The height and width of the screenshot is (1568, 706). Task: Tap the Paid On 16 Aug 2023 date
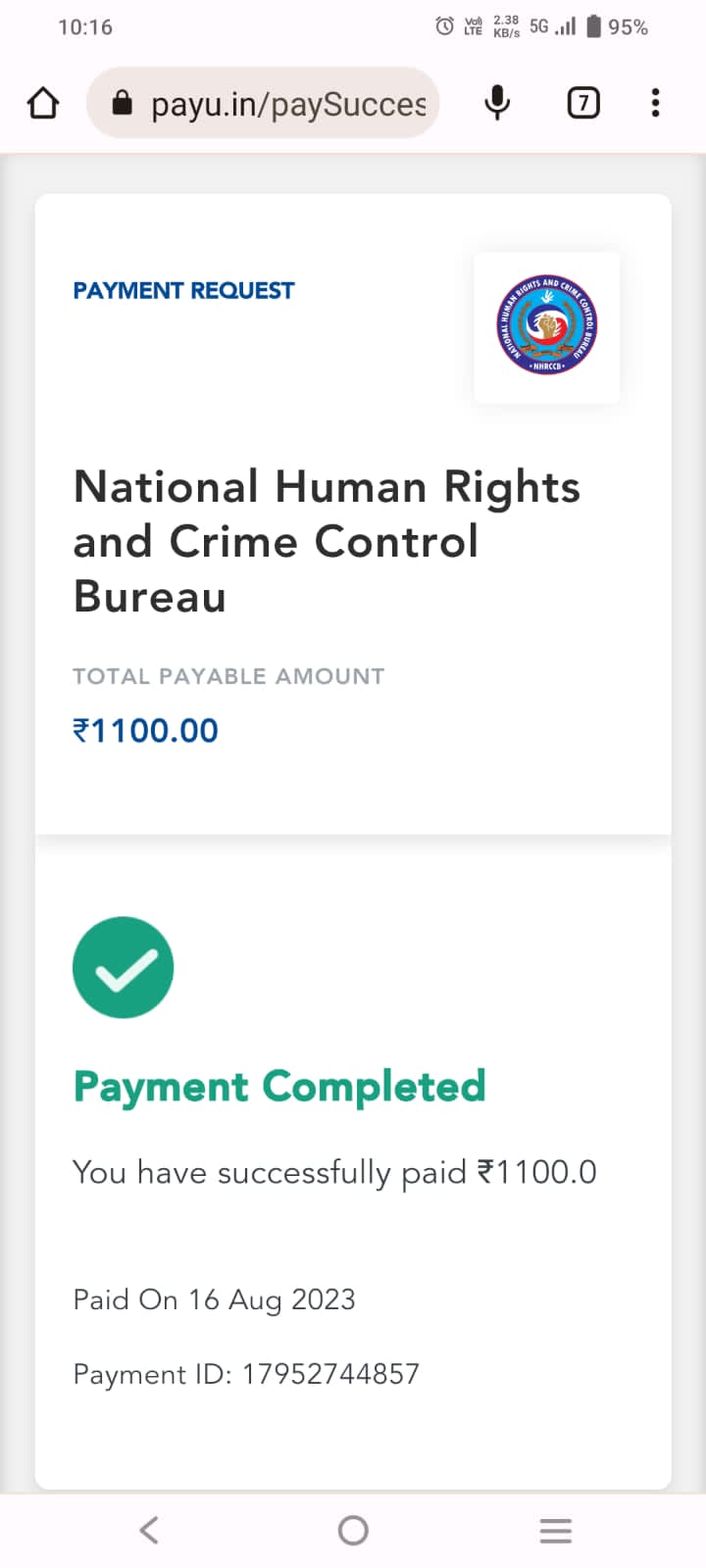[214, 1299]
